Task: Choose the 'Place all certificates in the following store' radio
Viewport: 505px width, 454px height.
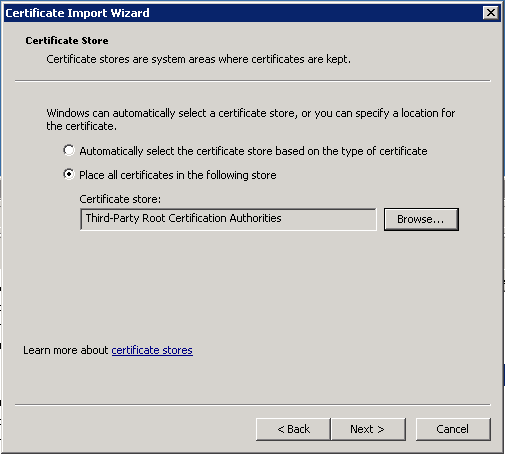Action: pos(69,174)
